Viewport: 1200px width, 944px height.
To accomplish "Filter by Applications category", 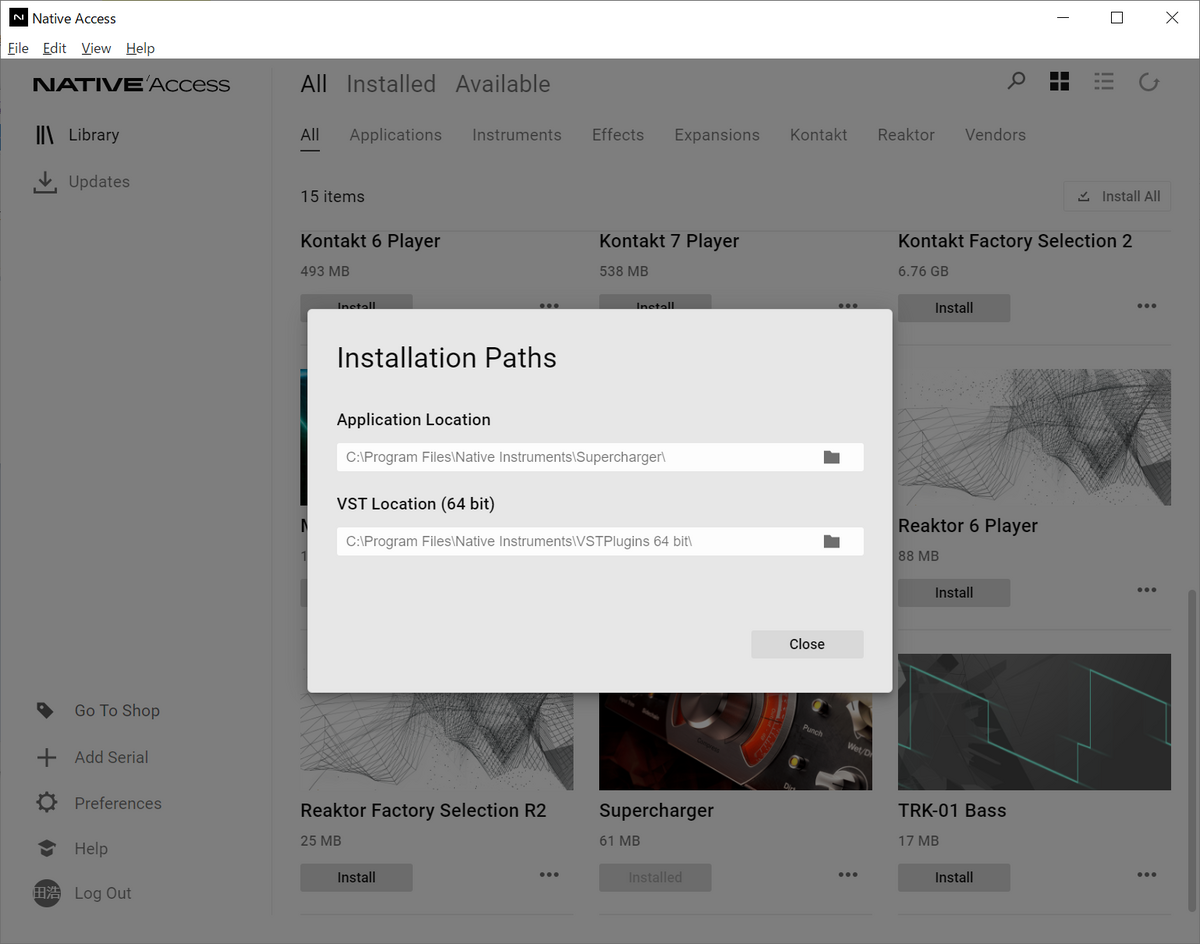I will (x=395, y=135).
